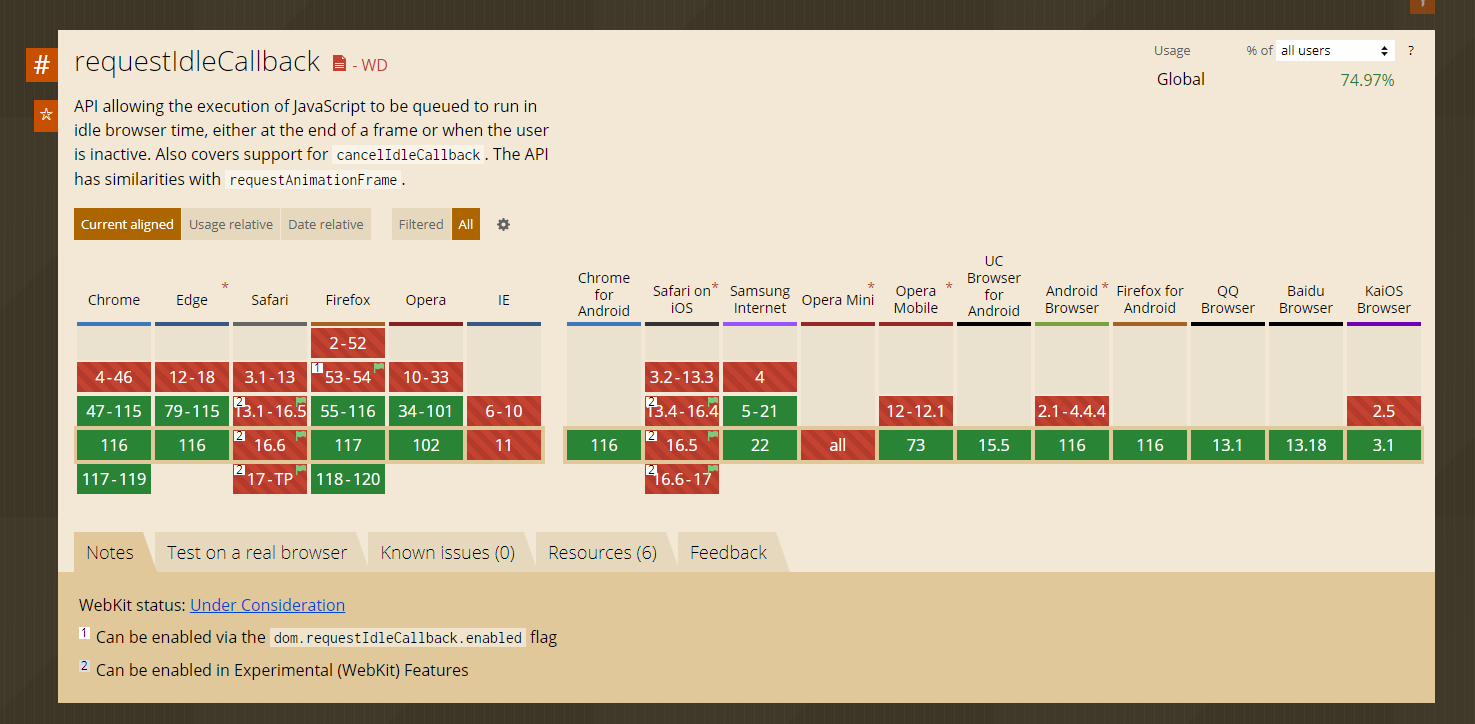The height and width of the screenshot is (724, 1475).
Task: Open the Known issues (0) tab
Action: coord(447,552)
